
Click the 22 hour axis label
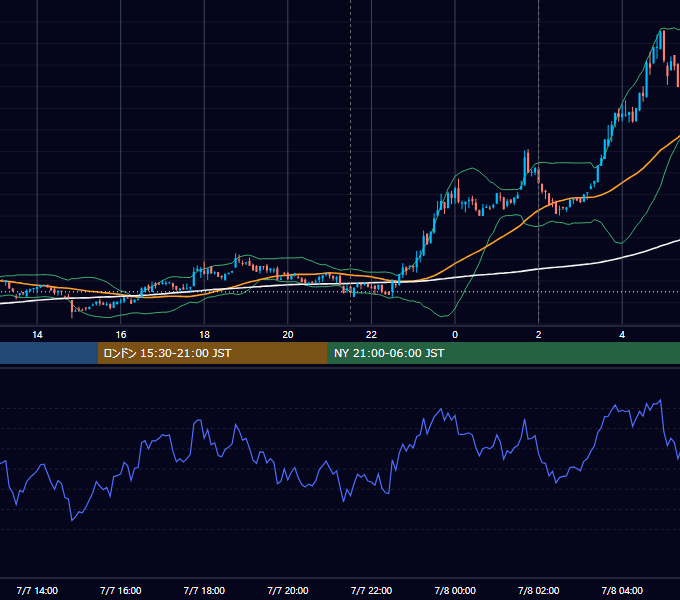pyautogui.click(x=371, y=335)
